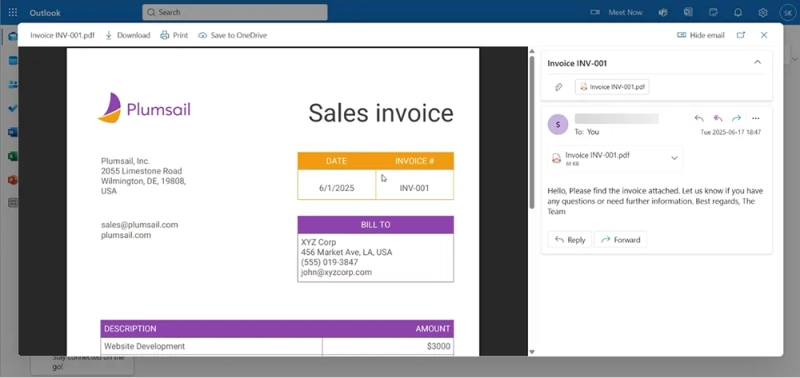The width and height of the screenshot is (800, 378).
Task: Open To Do checkmark in the sidebar
Action: pos(13,108)
